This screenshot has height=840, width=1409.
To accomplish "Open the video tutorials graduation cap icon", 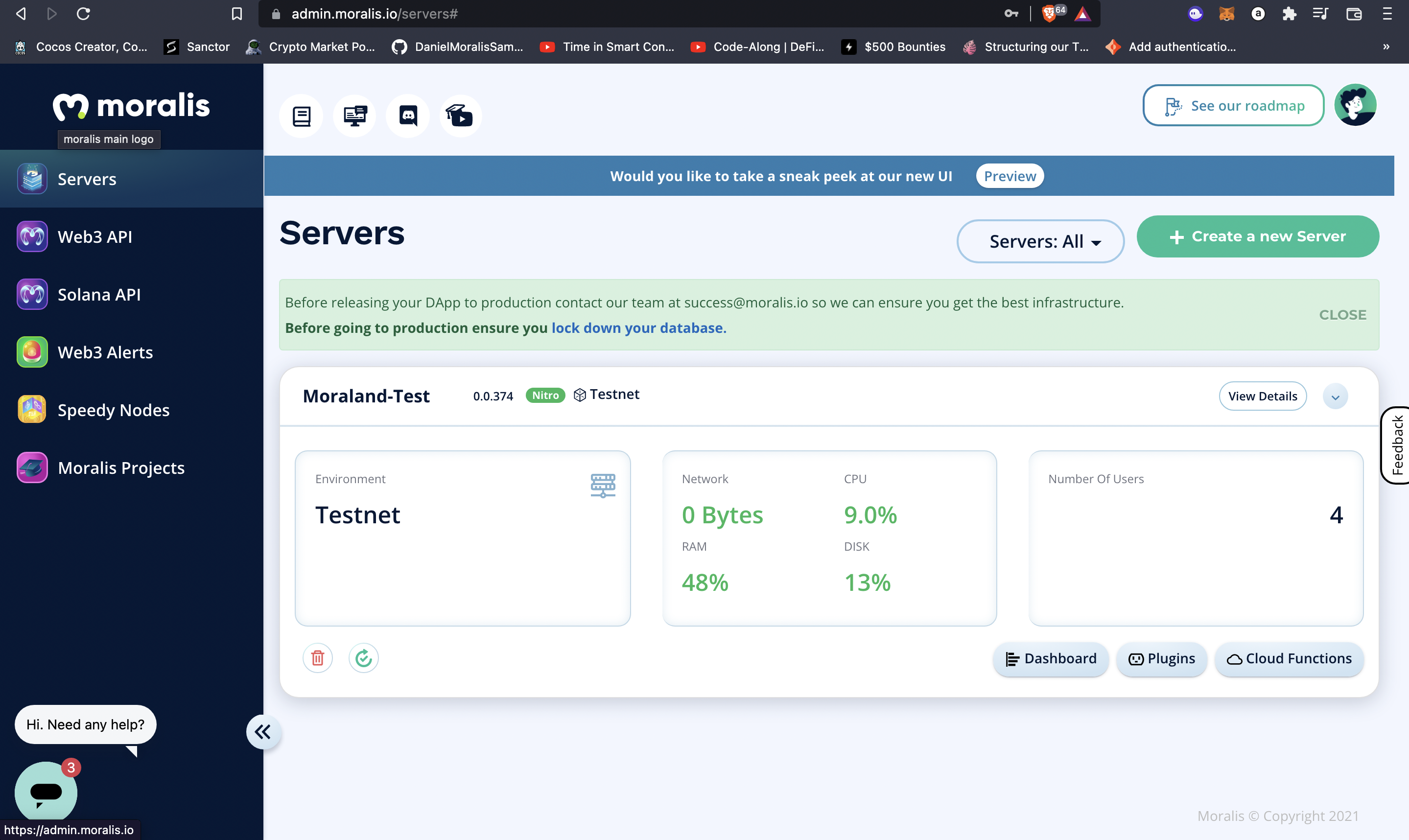I will (460, 116).
